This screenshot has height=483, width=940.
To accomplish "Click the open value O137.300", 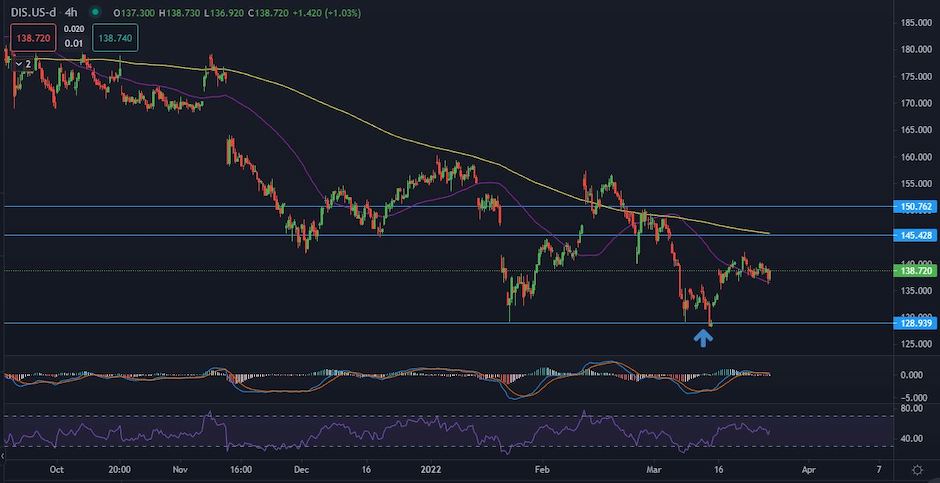I will click(132, 12).
